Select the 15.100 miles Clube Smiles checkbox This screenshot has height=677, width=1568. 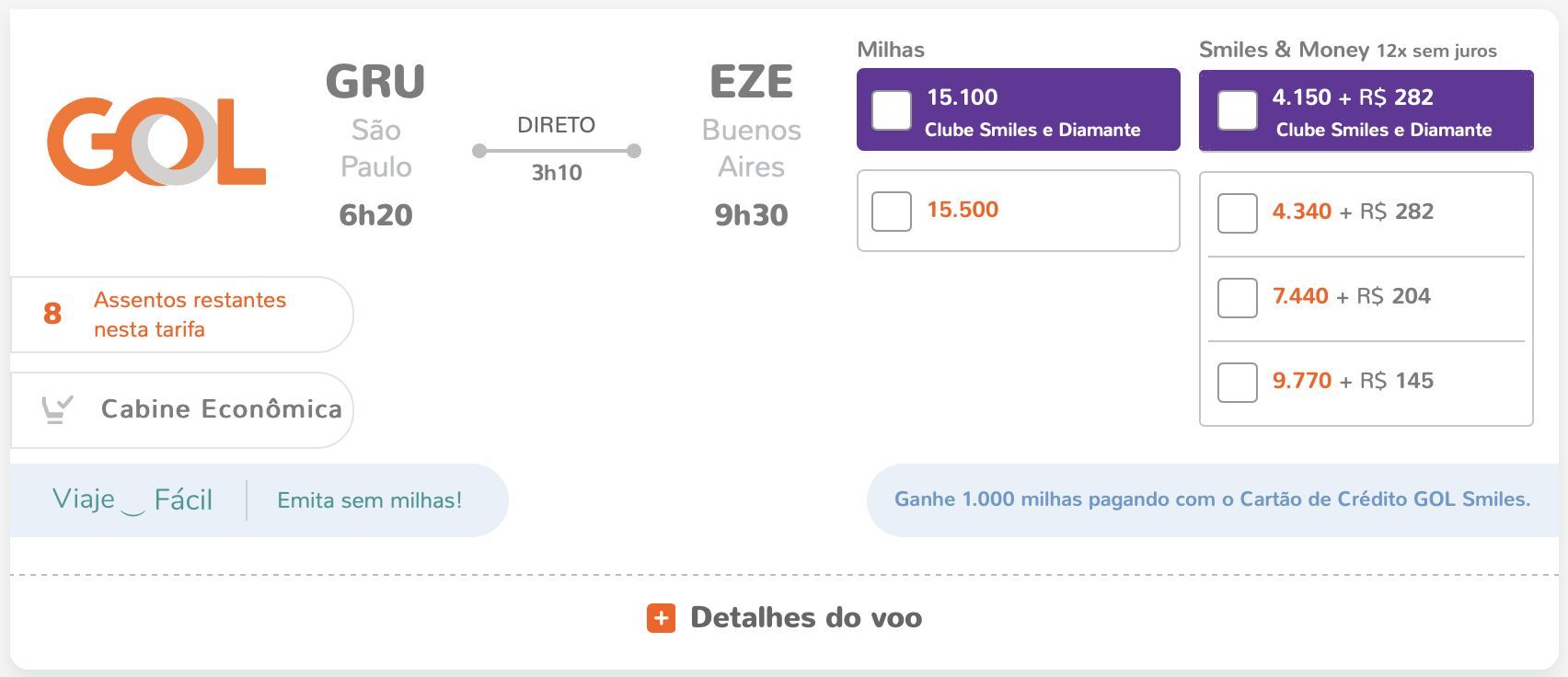(x=892, y=109)
